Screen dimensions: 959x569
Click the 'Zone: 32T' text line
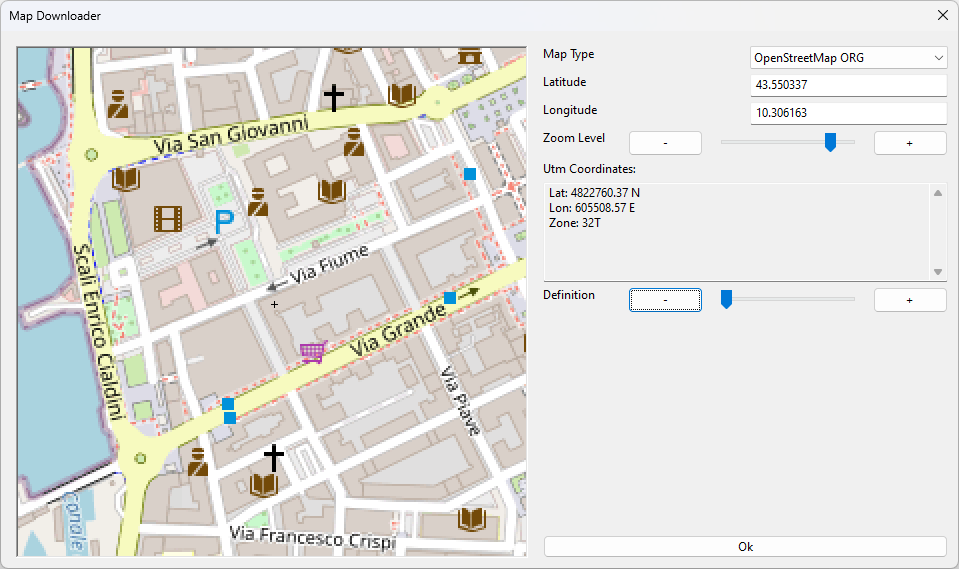coord(574,223)
